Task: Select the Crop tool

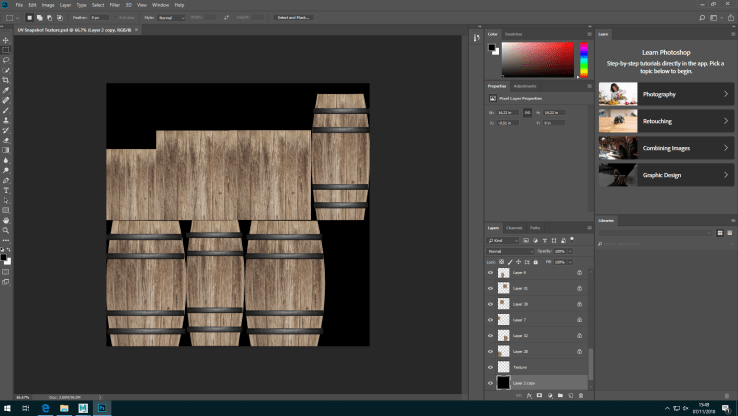Action: [6, 80]
